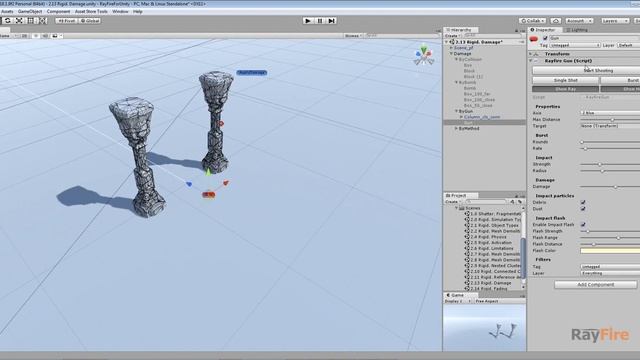Viewport: 640px width, 360px height.
Task: Click the red Gun object icon in Inspector
Action: 534,39
